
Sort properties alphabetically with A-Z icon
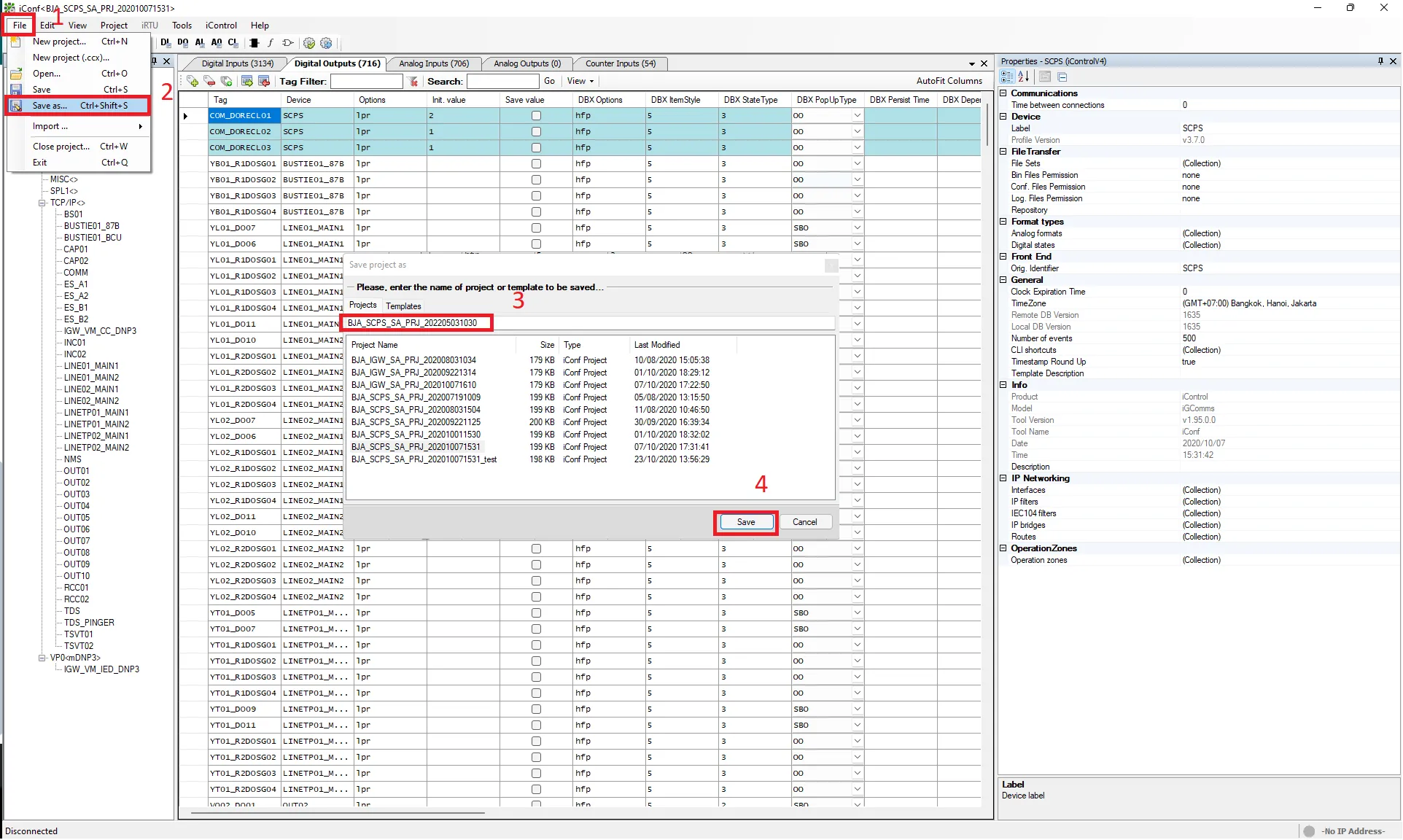click(1024, 77)
